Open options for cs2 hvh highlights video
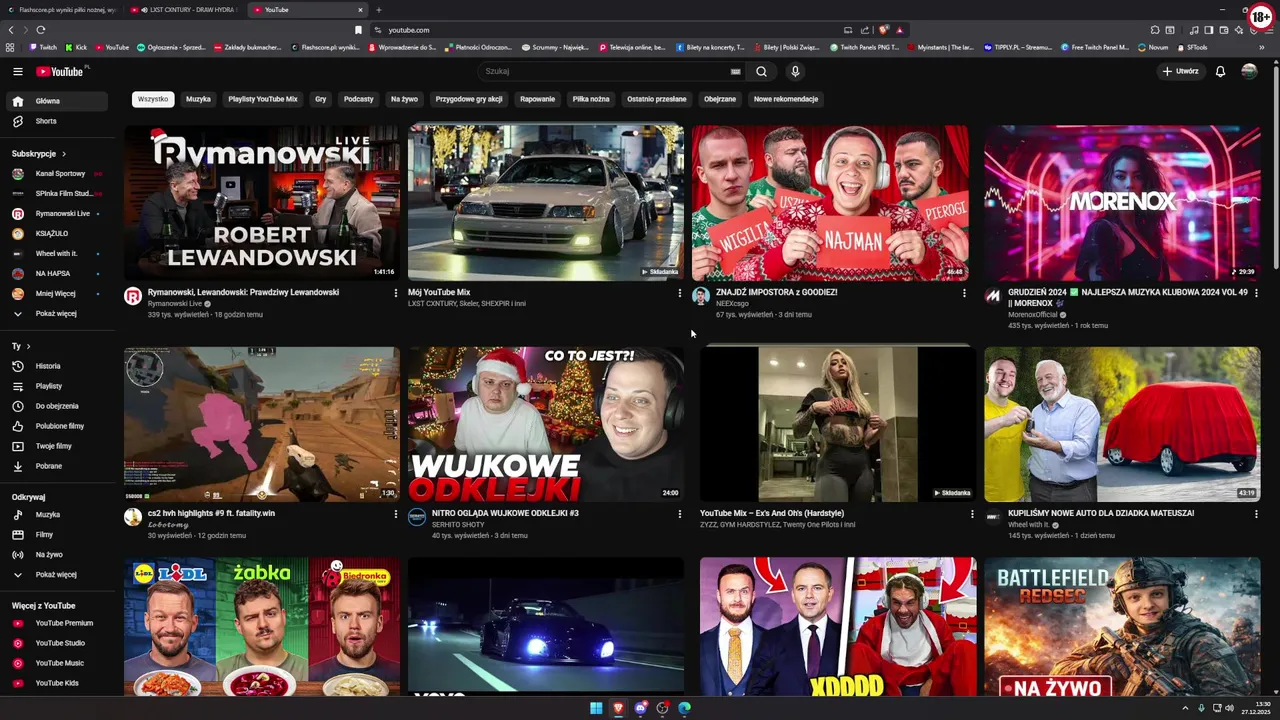The image size is (1280, 720). click(395, 514)
